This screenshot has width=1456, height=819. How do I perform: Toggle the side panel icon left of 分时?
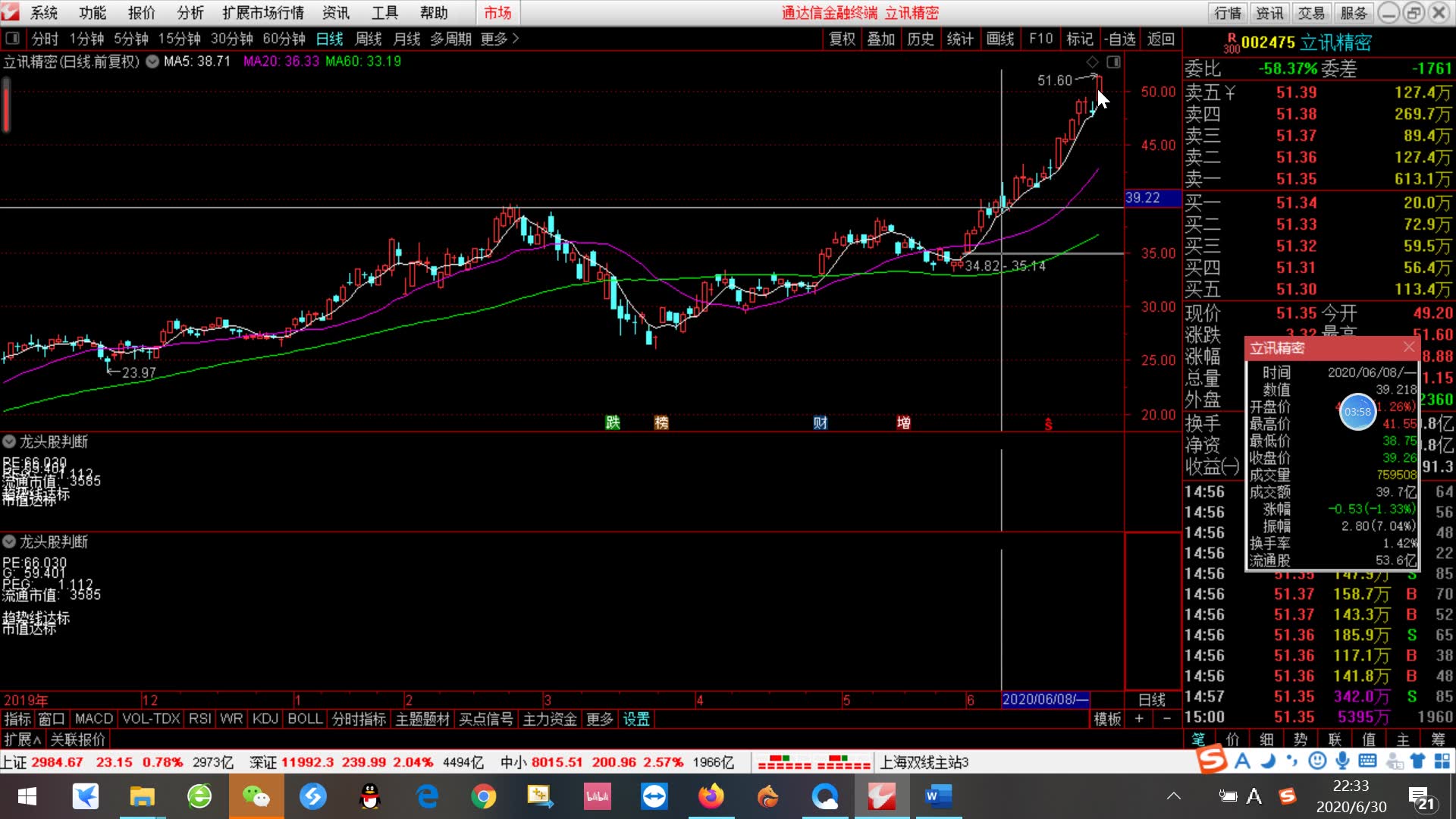pyautogui.click(x=12, y=38)
